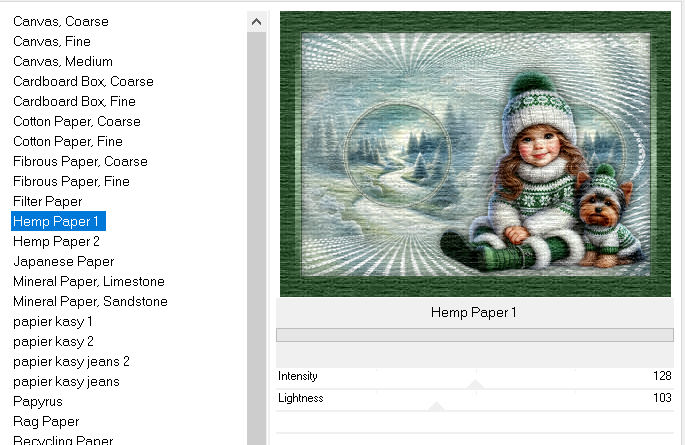Choose Mineral Paper, Limestone

point(89,282)
